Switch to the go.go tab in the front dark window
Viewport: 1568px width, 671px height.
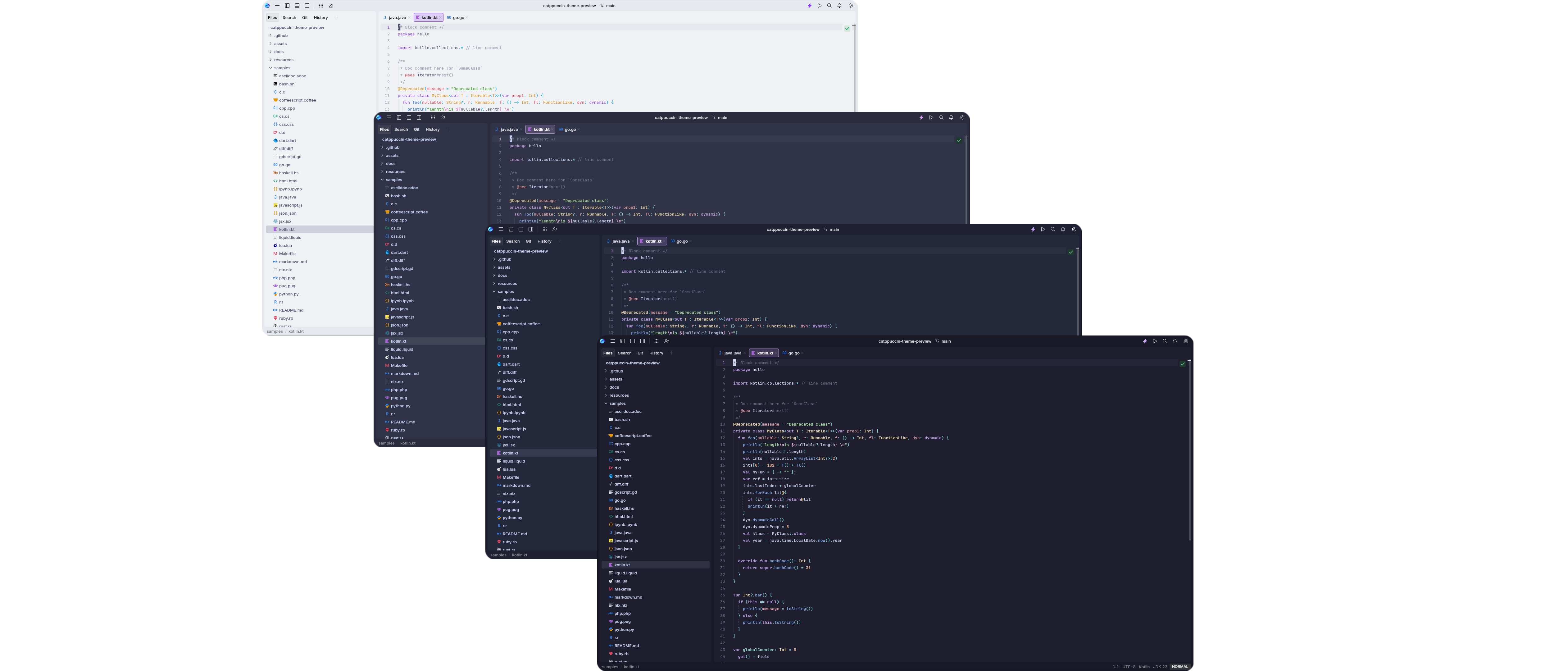[793, 353]
